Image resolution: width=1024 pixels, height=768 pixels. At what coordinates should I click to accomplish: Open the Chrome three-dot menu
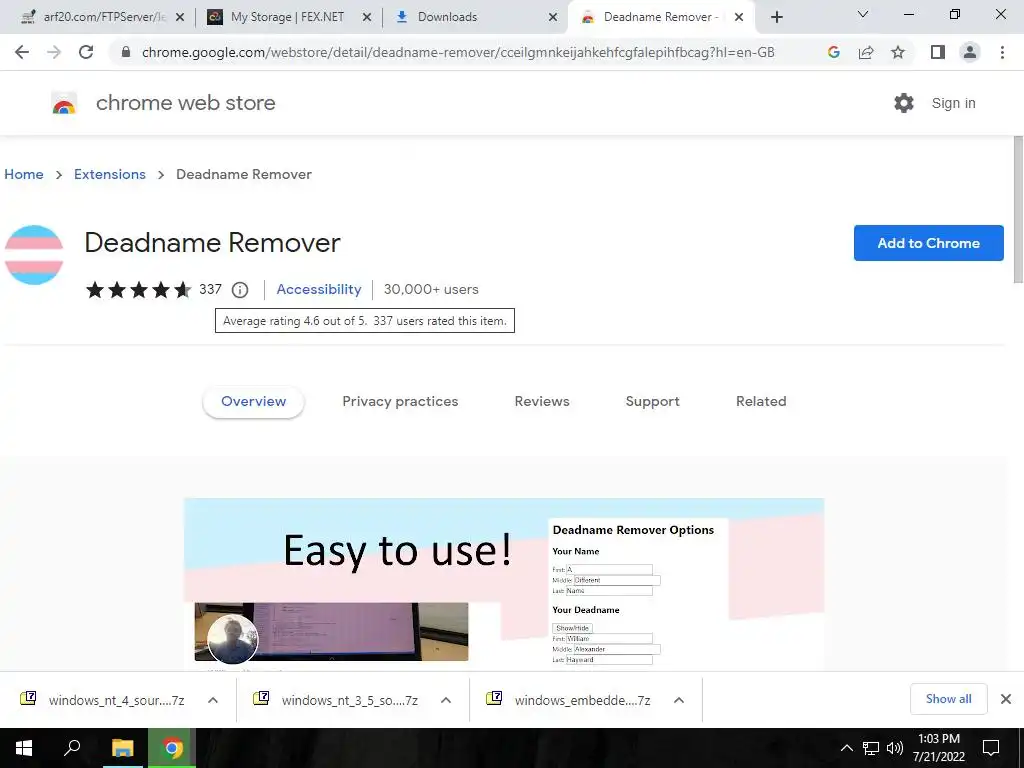1002,52
